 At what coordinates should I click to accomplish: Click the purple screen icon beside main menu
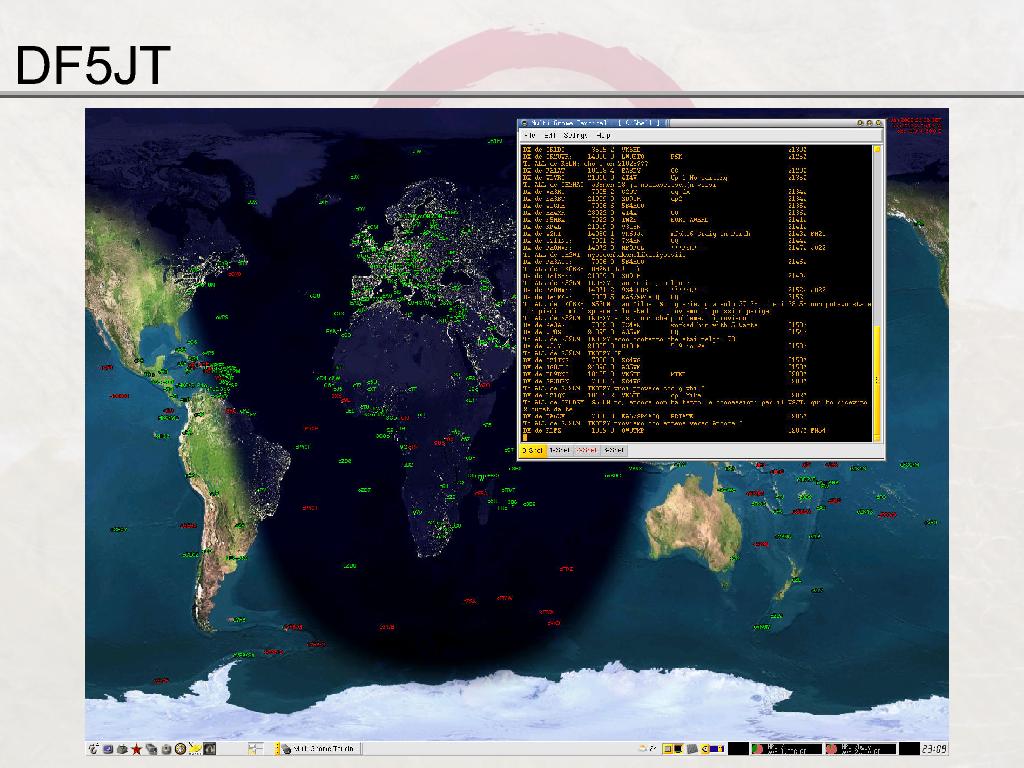(x=107, y=748)
